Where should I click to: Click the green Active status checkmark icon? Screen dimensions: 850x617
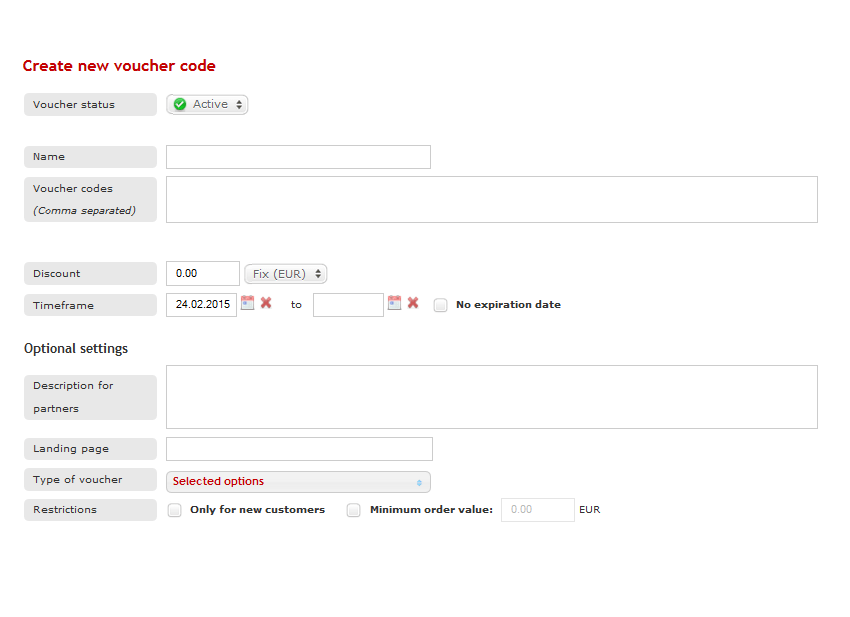180,104
